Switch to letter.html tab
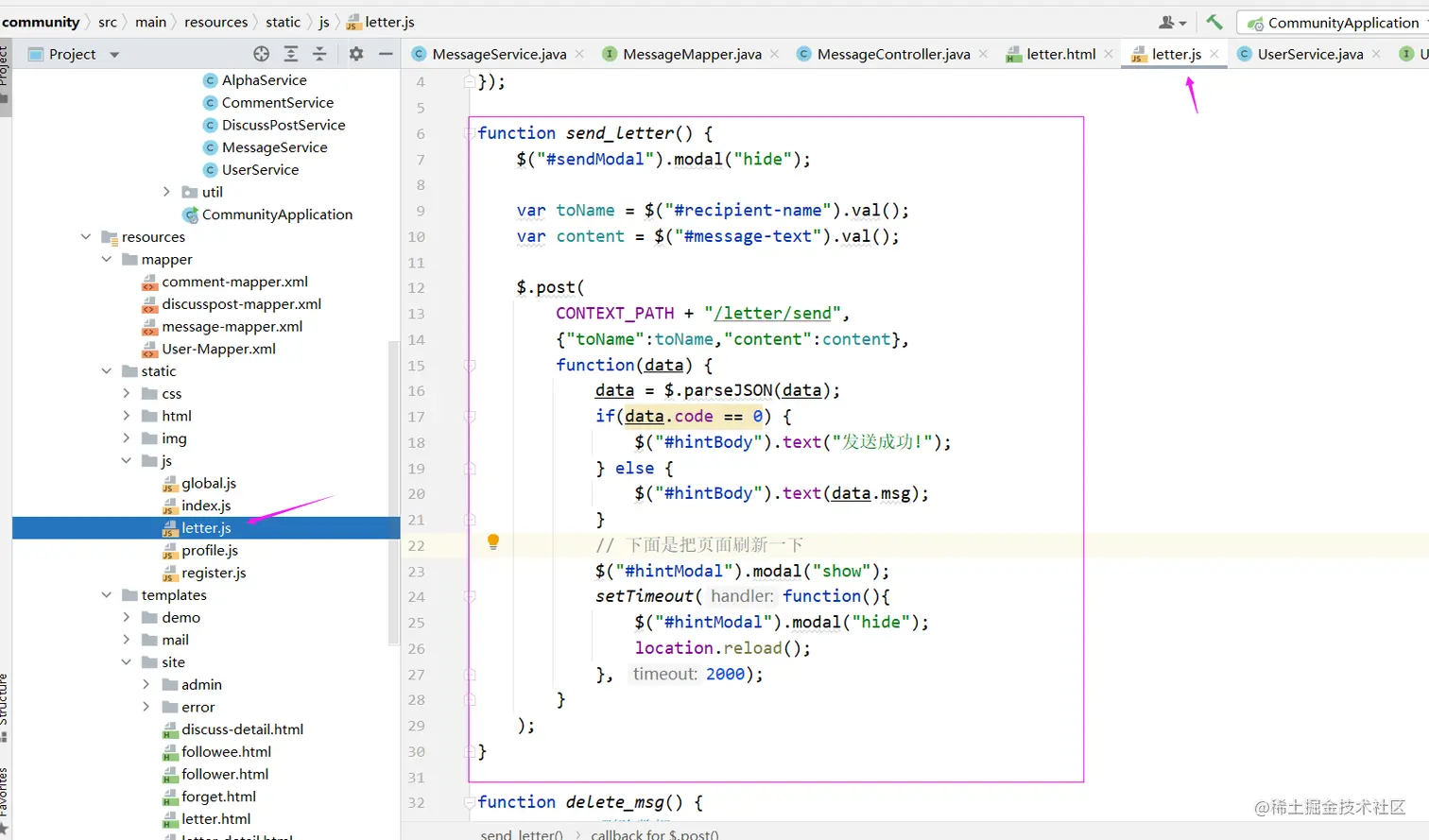This screenshot has width=1429, height=840. coord(1060,54)
